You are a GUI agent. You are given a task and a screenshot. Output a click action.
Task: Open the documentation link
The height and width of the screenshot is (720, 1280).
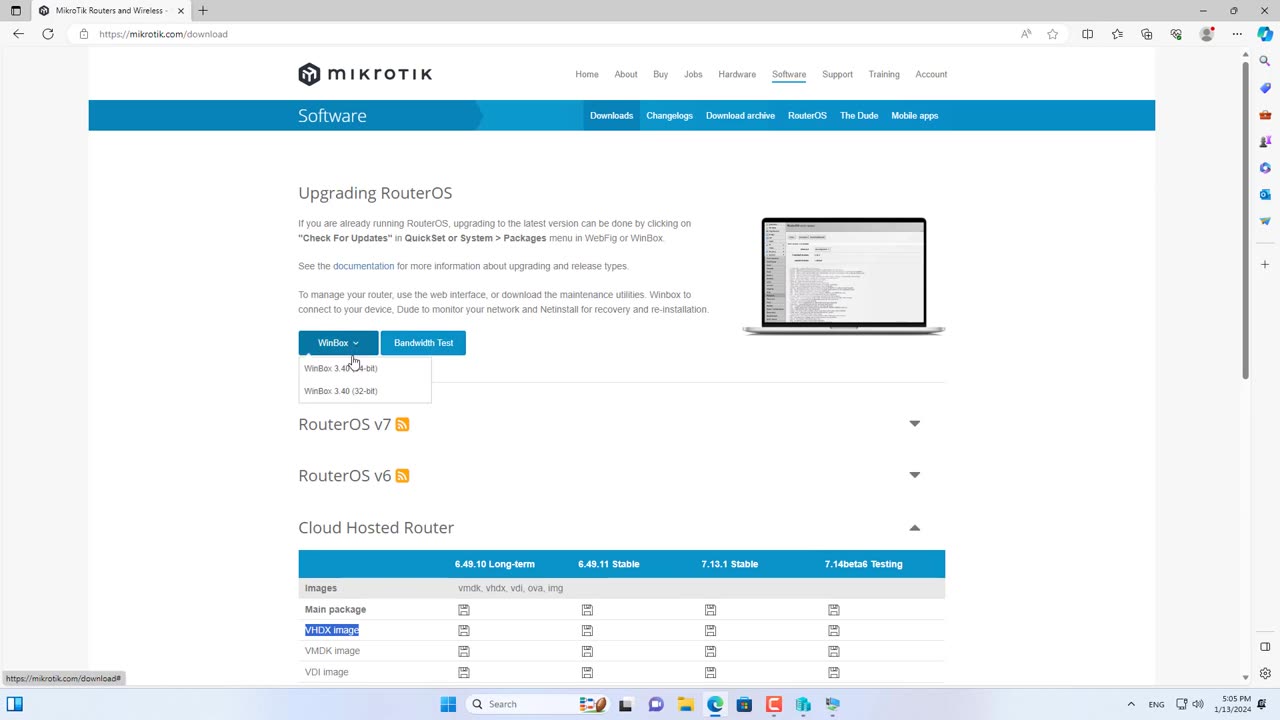(x=363, y=266)
